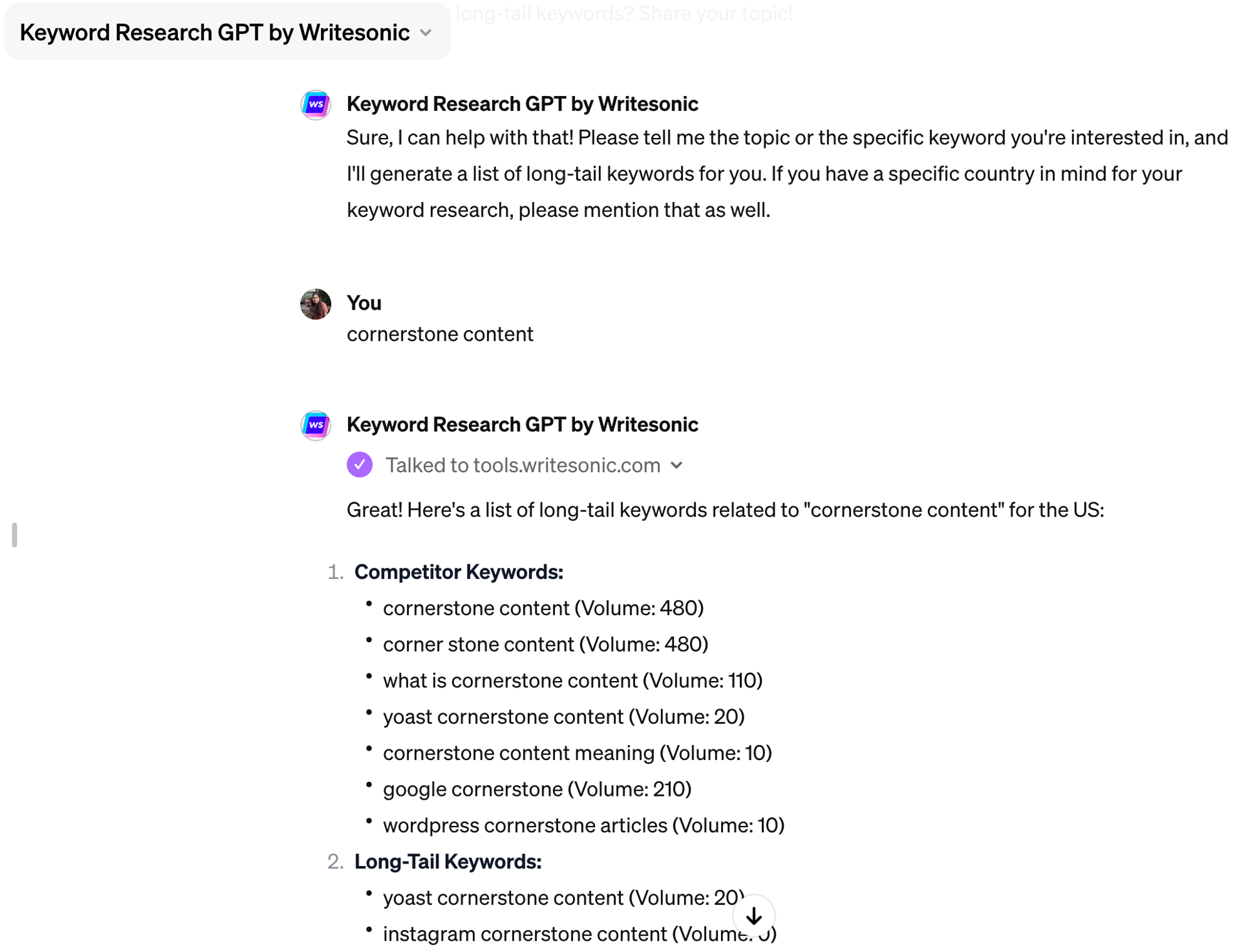1254x952 pixels.
Task: Click the user message cornerstone content
Action: [440, 334]
